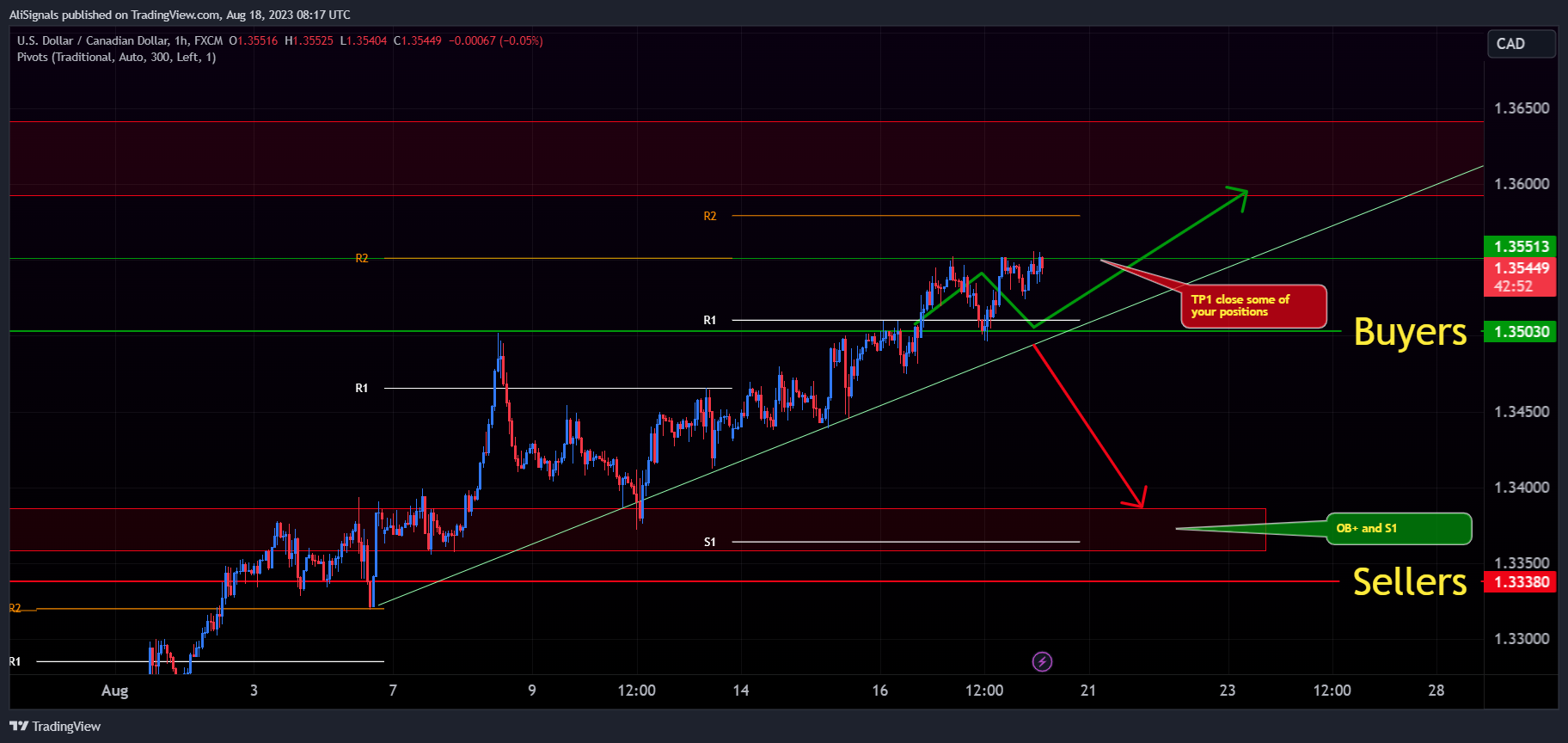This screenshot has height=743, width=1568.
Task: Select the 'OB+ and S1' green callout
Action: (x=1399, y=529)
